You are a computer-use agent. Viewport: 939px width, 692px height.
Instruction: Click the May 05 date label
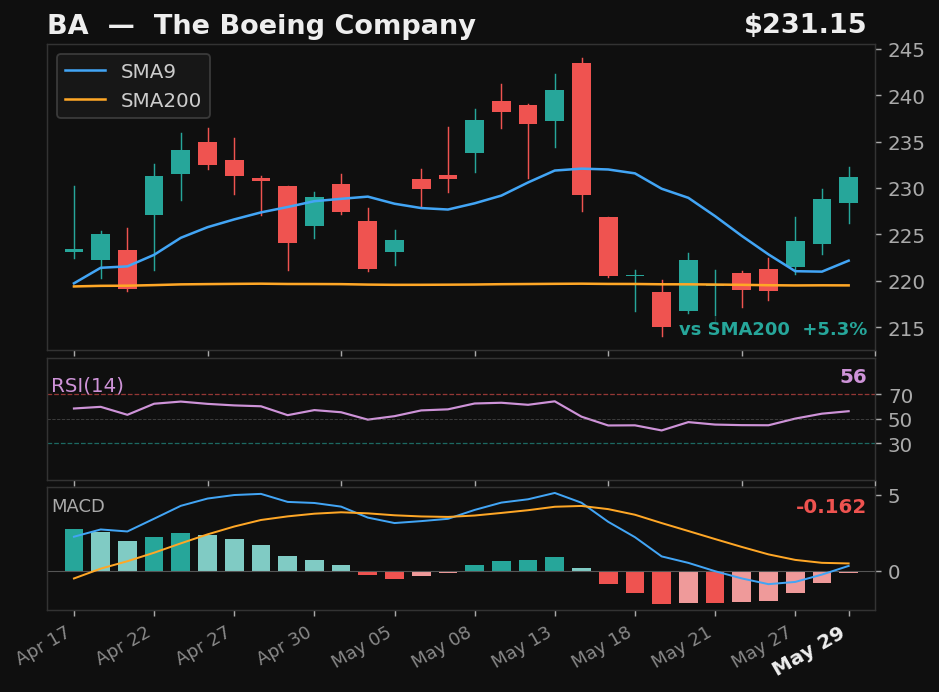pos(361,647)
